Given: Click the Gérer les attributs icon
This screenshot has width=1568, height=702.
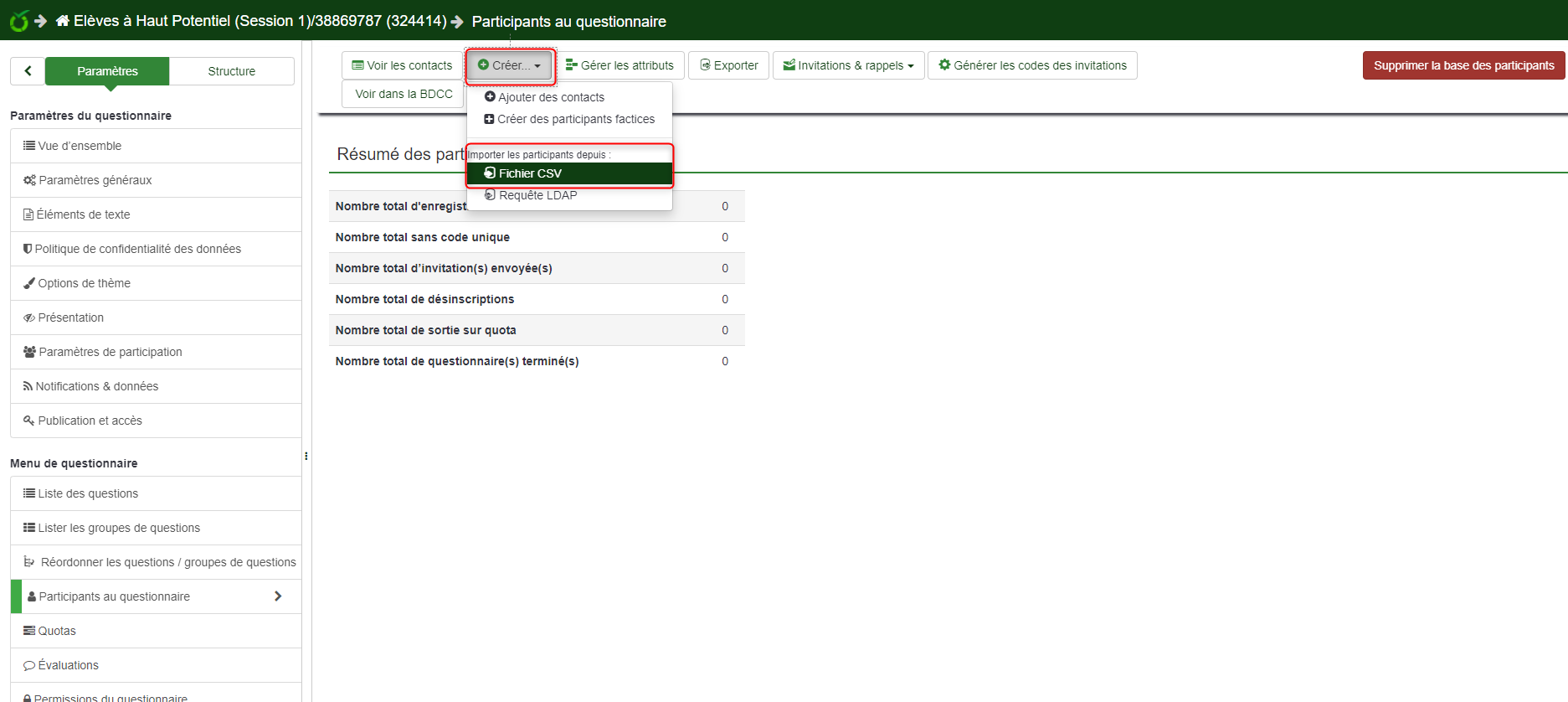Looking at the screenshot, I should tap(571, 65).
